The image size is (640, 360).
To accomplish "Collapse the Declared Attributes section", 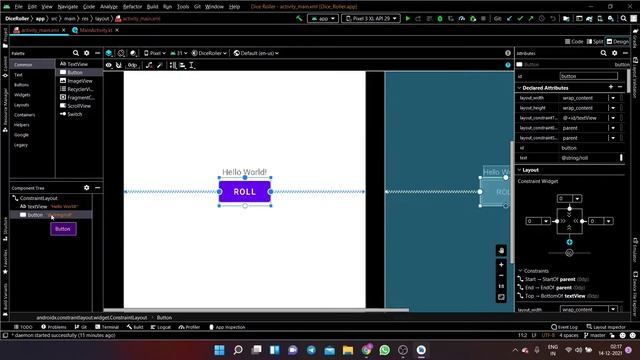I will pos(519,88).
